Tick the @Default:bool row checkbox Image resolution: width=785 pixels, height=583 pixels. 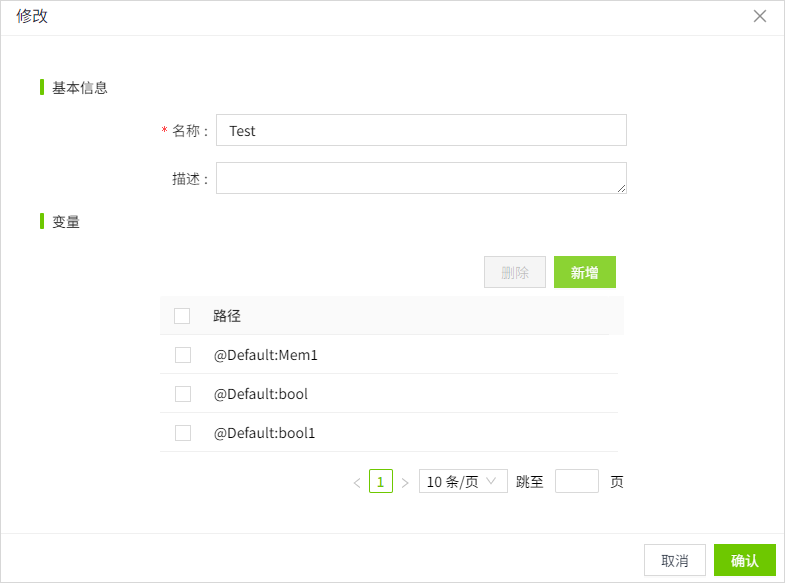click(183, 394)
